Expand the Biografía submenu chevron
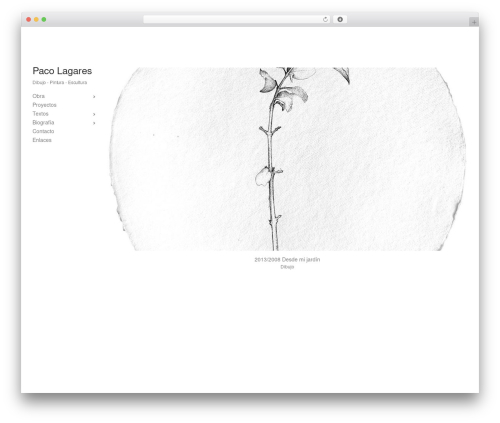The height and width of the screenshot is (423, 500). [x=94, y=123]
